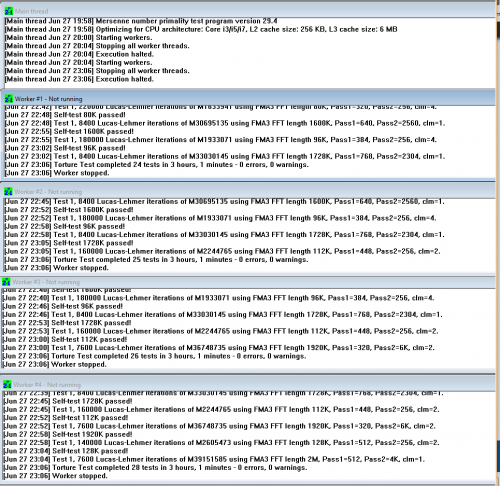This screenshot has width=500, height=486.
Task: Click the Worker #2 window icon
Action: tap(8, 192)
